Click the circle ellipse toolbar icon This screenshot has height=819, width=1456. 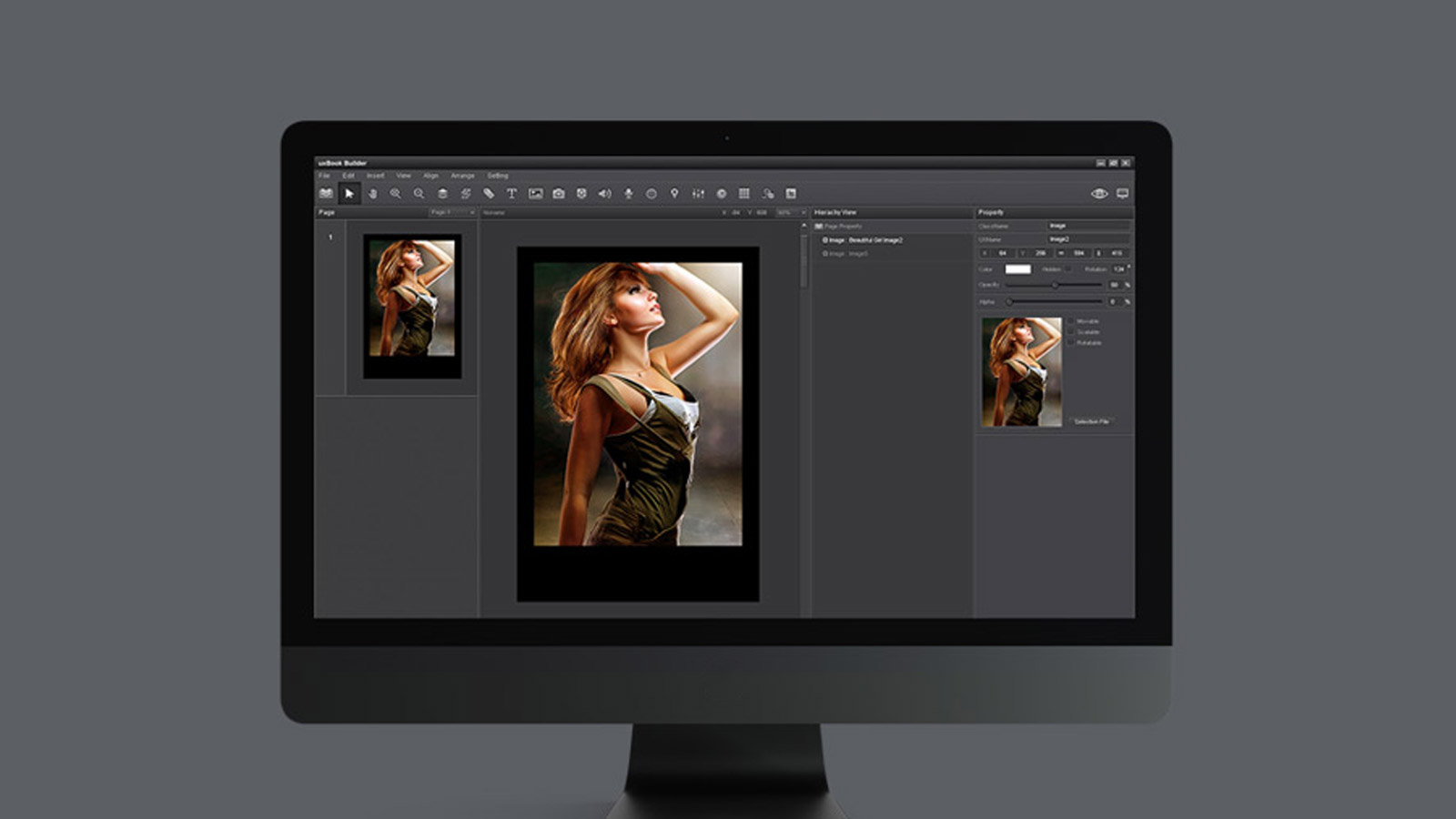click(652, 193)
